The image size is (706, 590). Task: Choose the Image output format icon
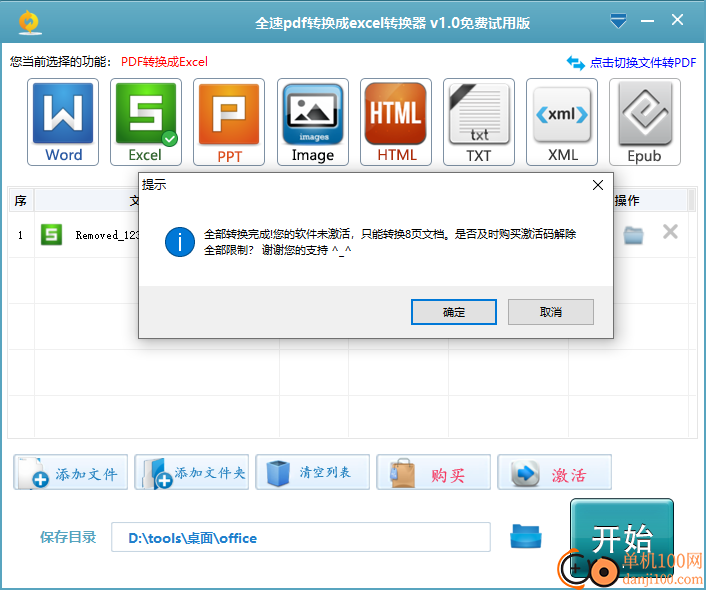coord(313,122)
